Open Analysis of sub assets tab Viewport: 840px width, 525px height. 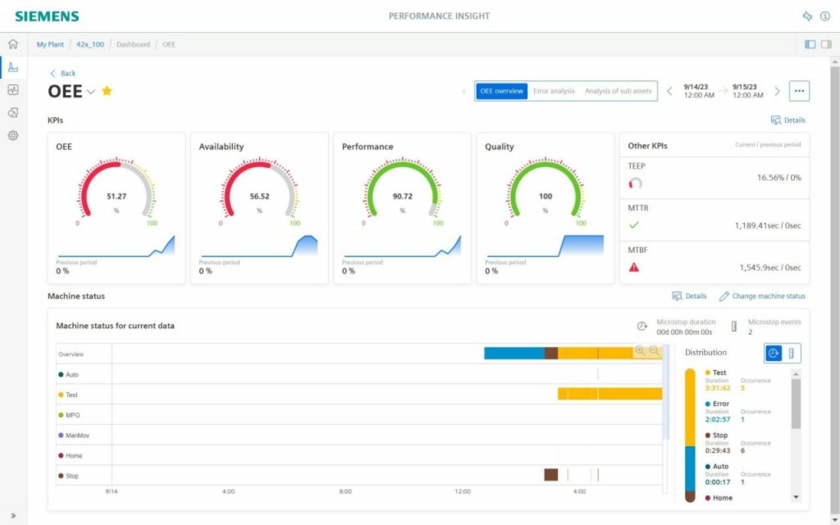click(x=618, y=91)
